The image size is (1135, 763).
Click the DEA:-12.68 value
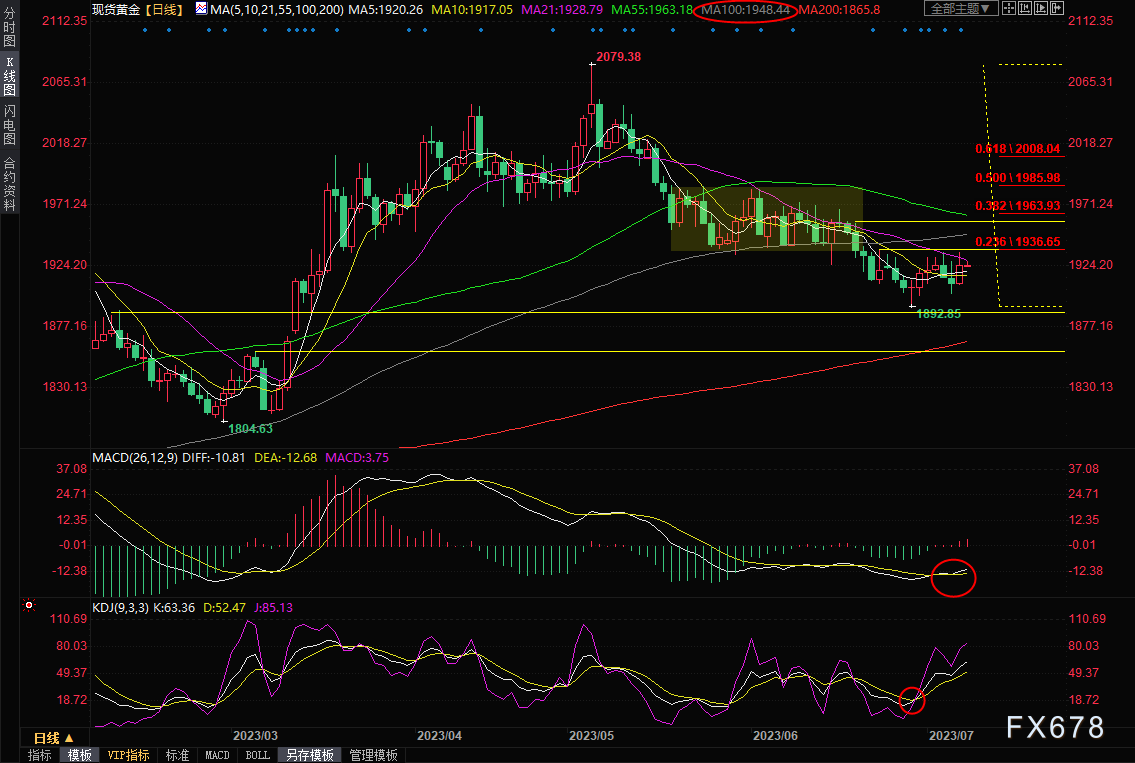pyautogui.click(x=285, y=458)
